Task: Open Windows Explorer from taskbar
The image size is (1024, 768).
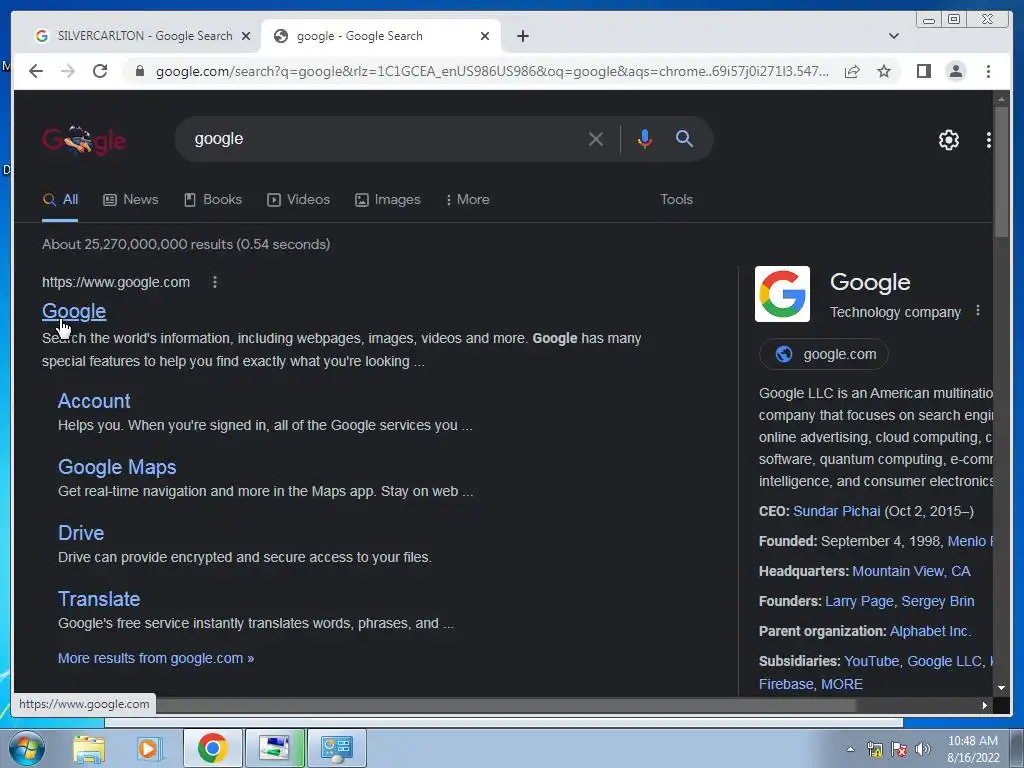Action: pos(89,748)
